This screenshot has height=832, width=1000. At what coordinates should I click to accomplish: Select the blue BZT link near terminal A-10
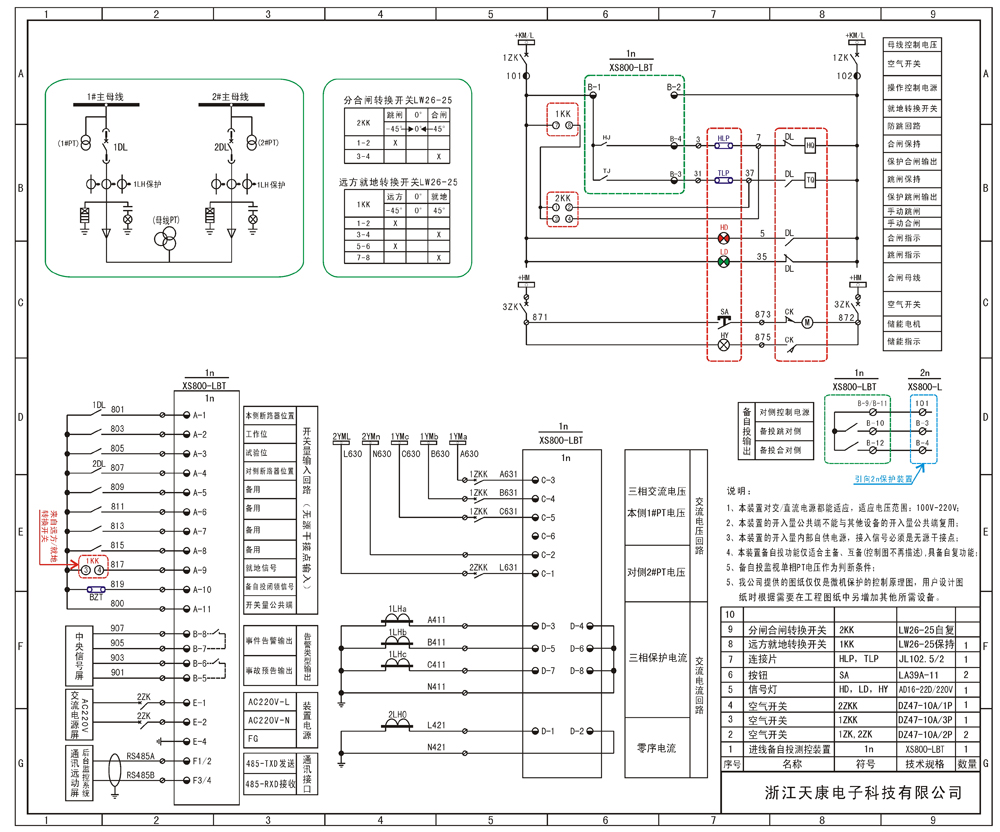click(x=96, y=591)
